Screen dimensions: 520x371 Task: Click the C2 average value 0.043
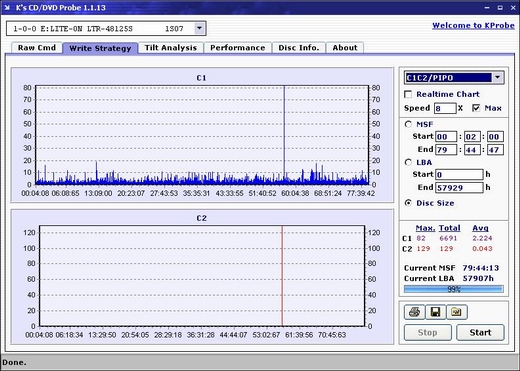click(x=482, y=249)
